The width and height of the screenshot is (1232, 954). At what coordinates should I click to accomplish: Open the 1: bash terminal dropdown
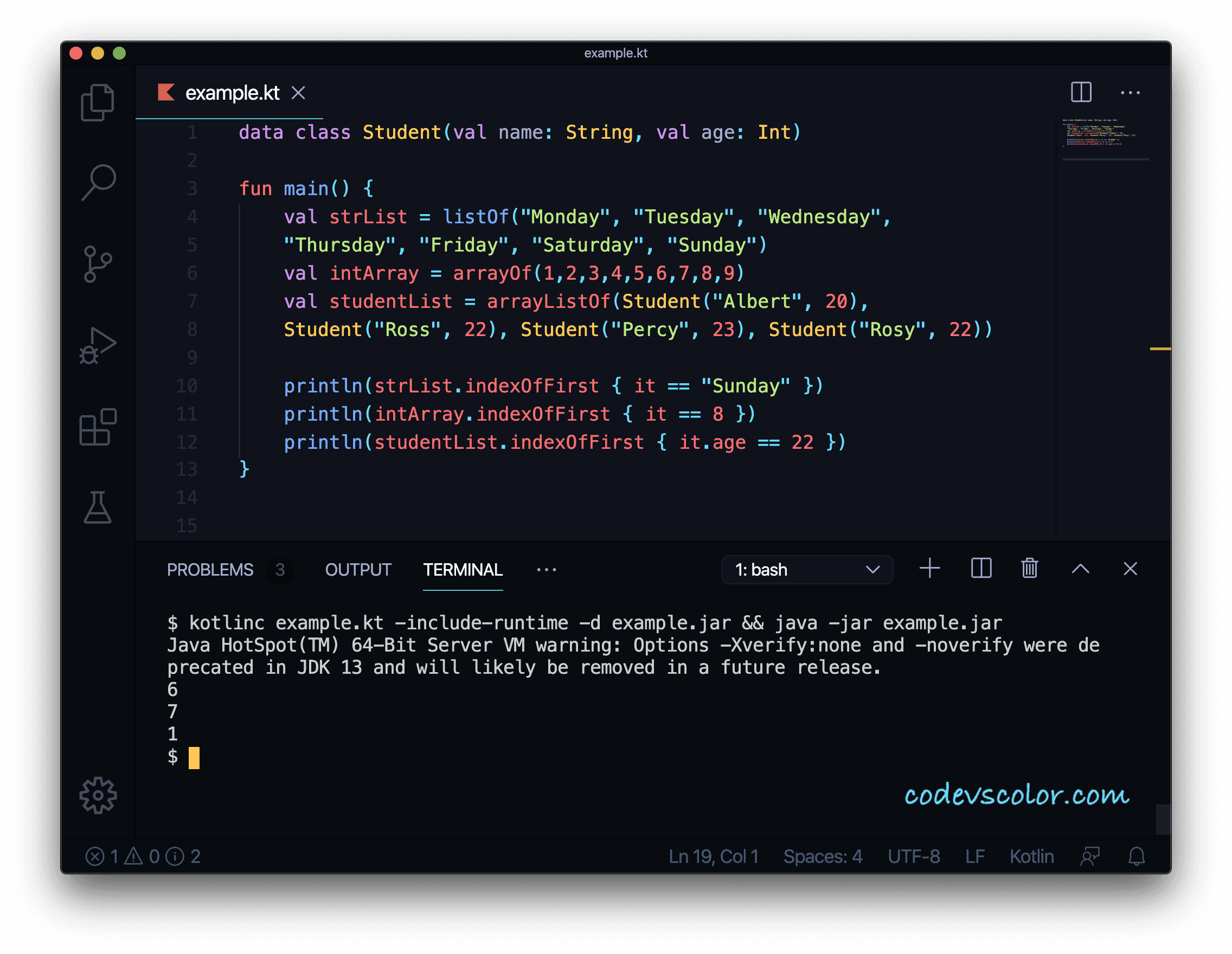coord(807,570)
